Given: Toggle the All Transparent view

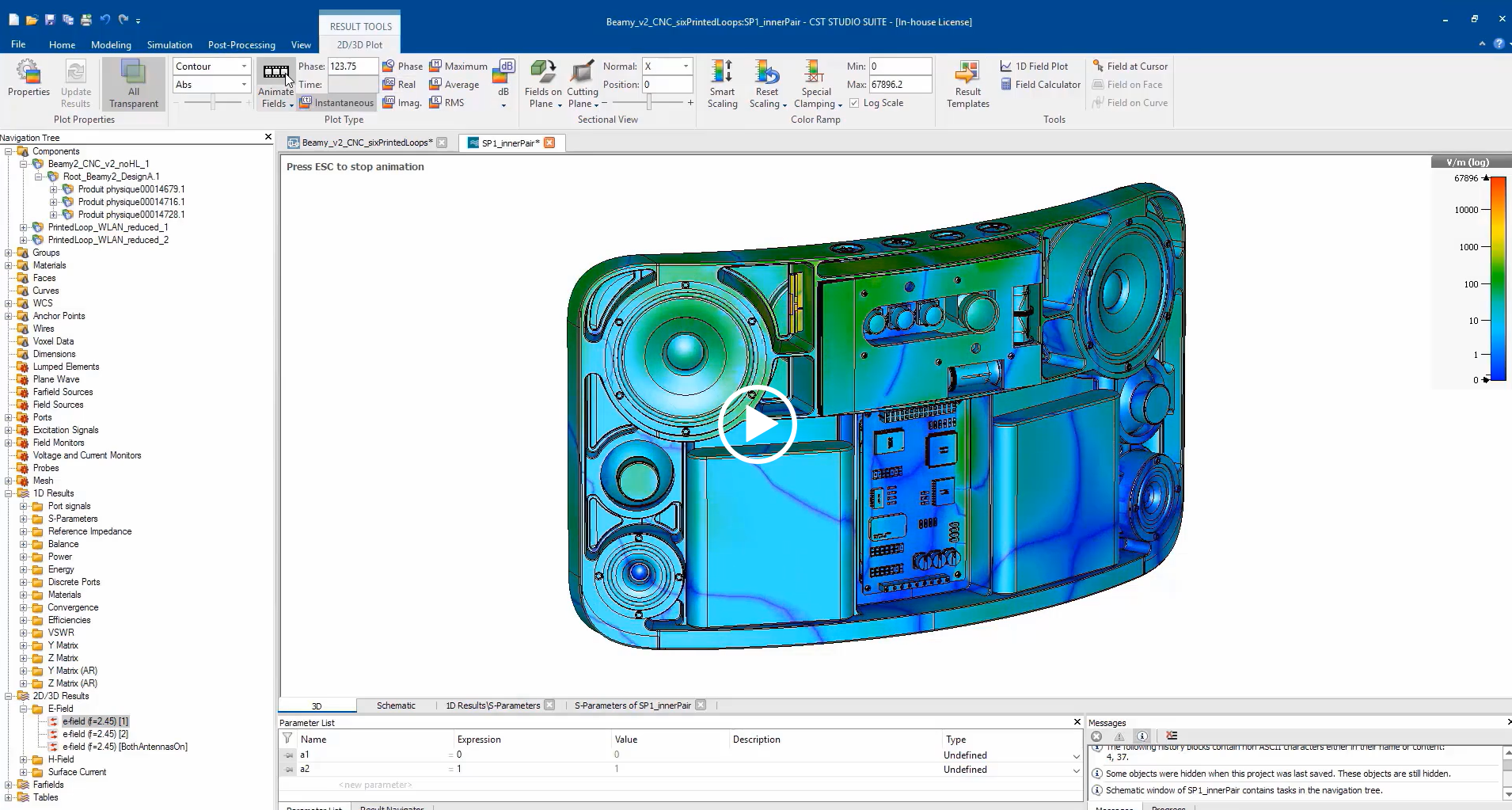Looking at the screenshot, I should point(133,82).
